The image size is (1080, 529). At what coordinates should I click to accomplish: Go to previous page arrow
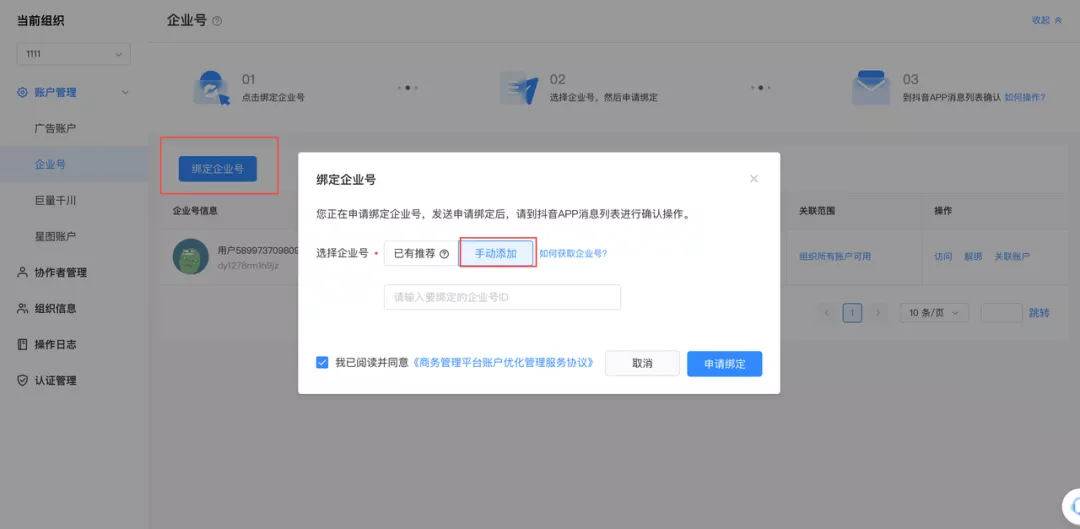coord(827,313)
